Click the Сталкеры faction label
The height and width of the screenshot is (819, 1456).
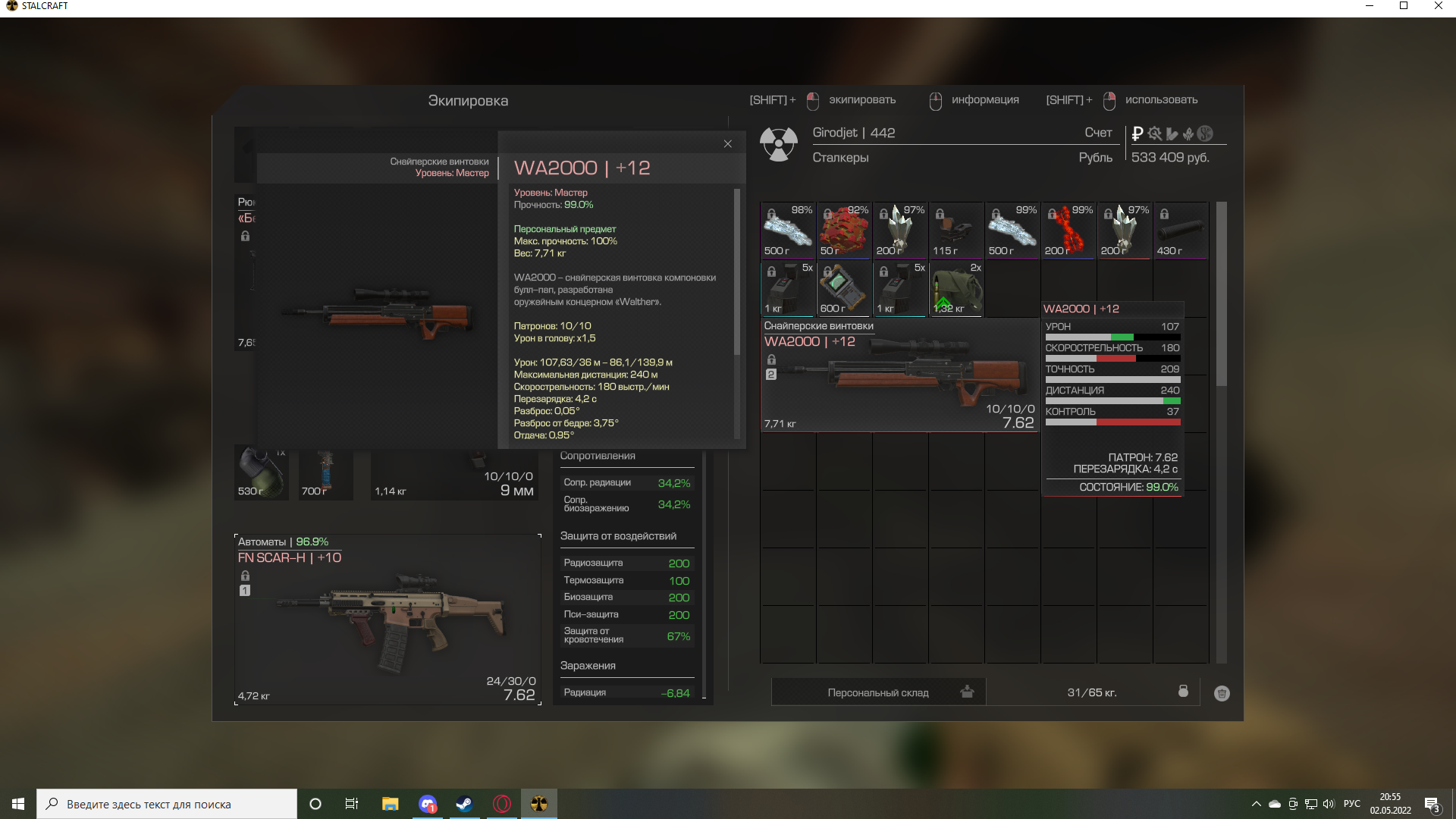840,158
